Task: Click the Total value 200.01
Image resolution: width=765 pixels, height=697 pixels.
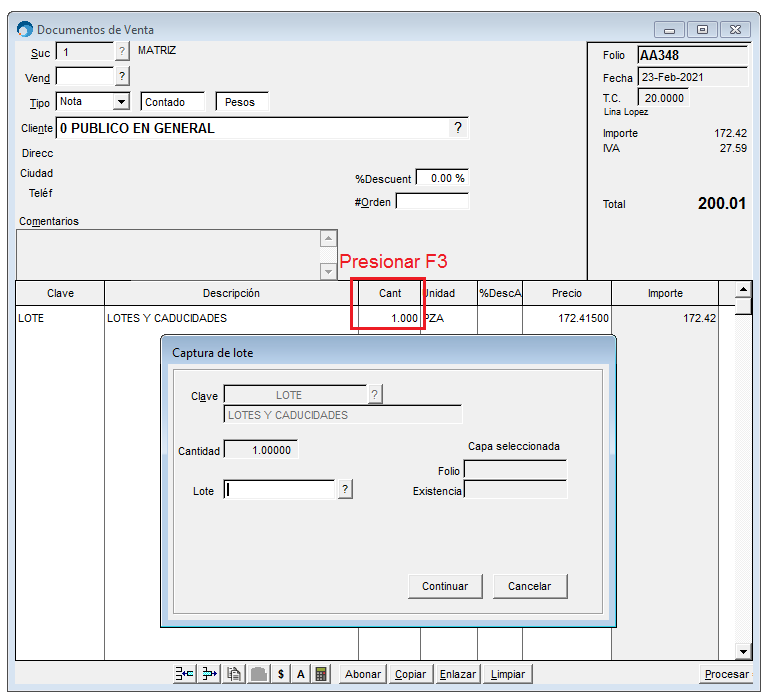Action: pos(722,203)
